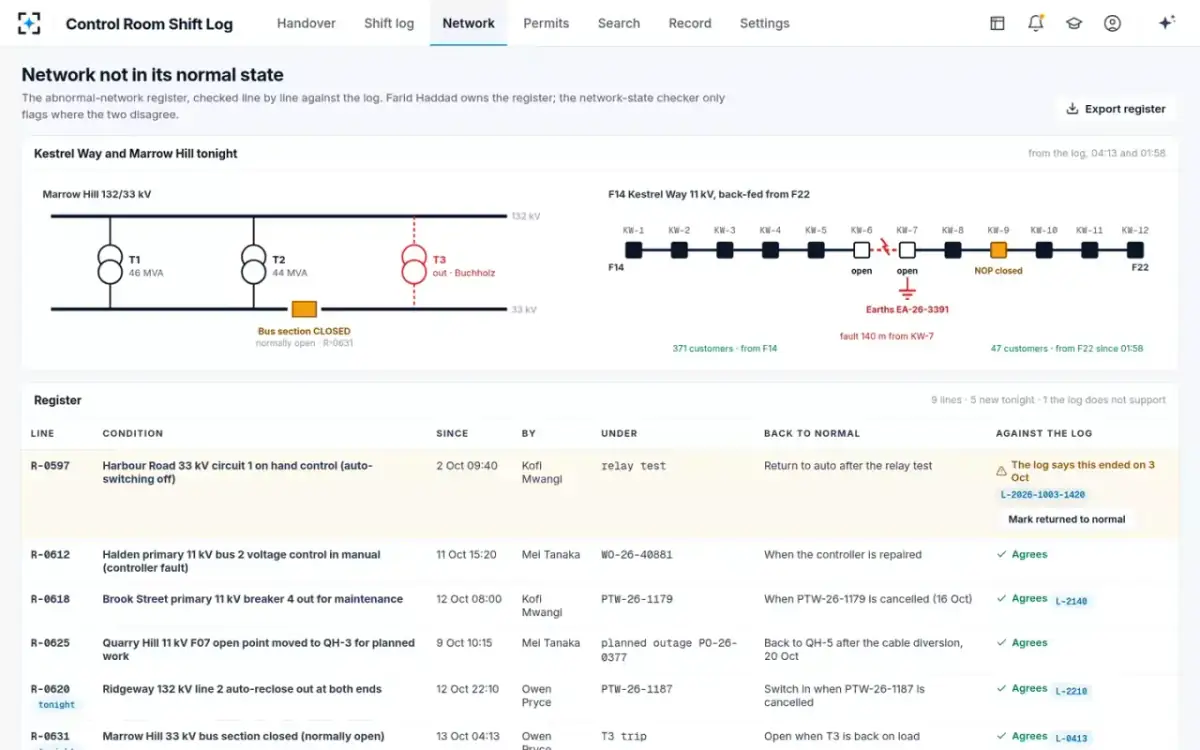This screenshot has height=750, width=1200.
Task: Open the Record tab
Action: pos(690,23)
